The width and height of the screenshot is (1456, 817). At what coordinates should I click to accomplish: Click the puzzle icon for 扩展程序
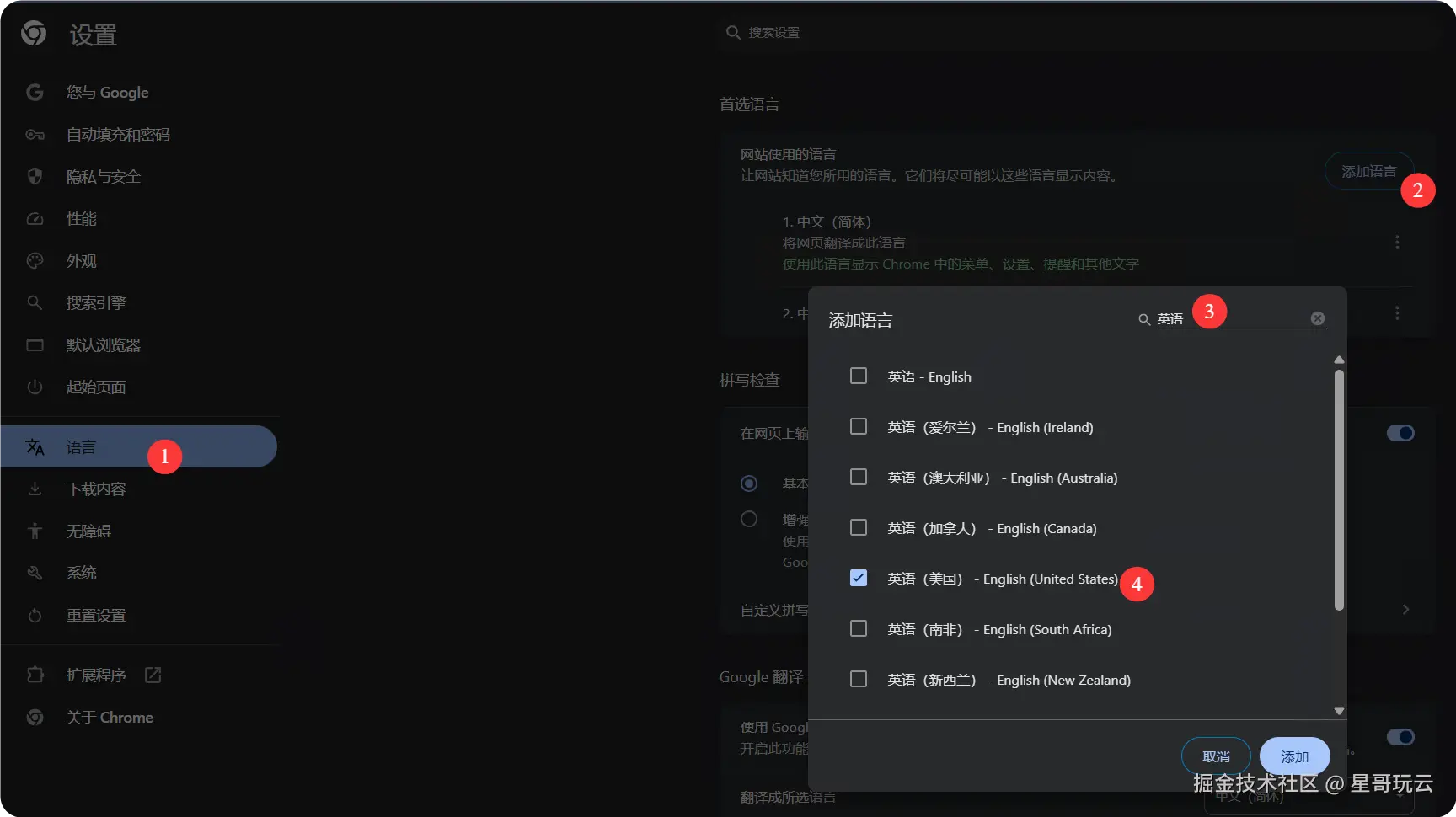[35, 675]
